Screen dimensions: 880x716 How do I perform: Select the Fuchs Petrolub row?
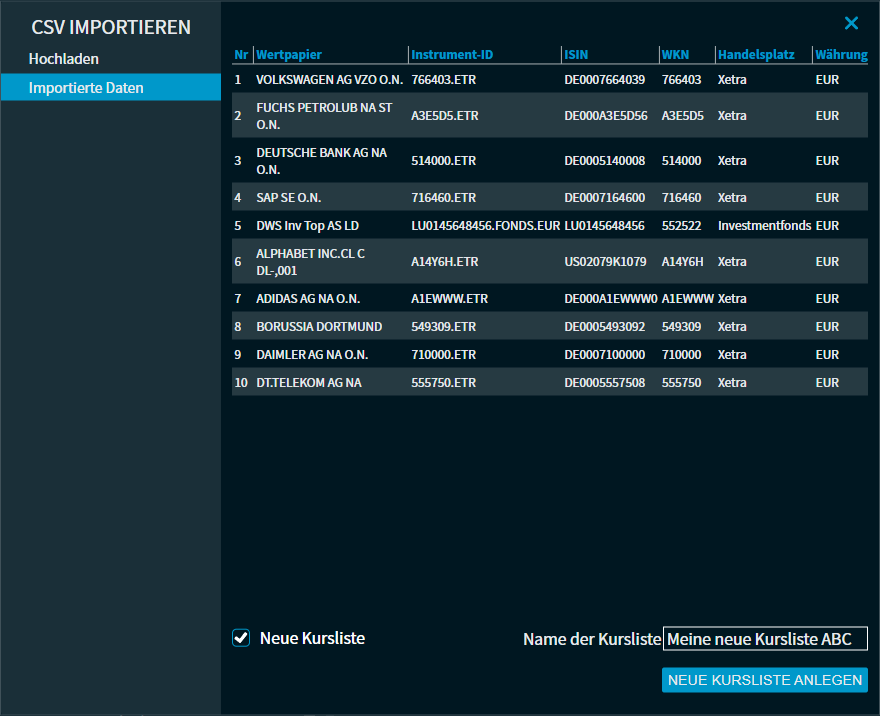[549, 116]
